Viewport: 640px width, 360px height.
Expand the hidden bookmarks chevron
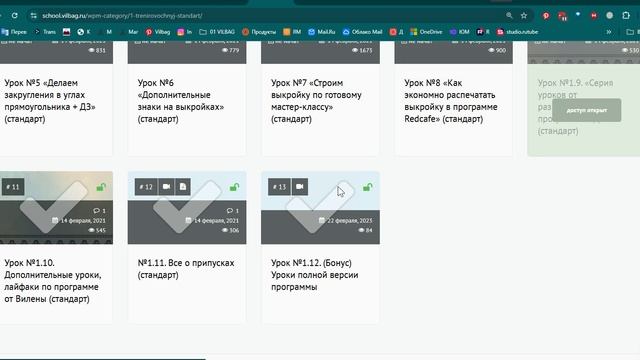pos(609,32)
